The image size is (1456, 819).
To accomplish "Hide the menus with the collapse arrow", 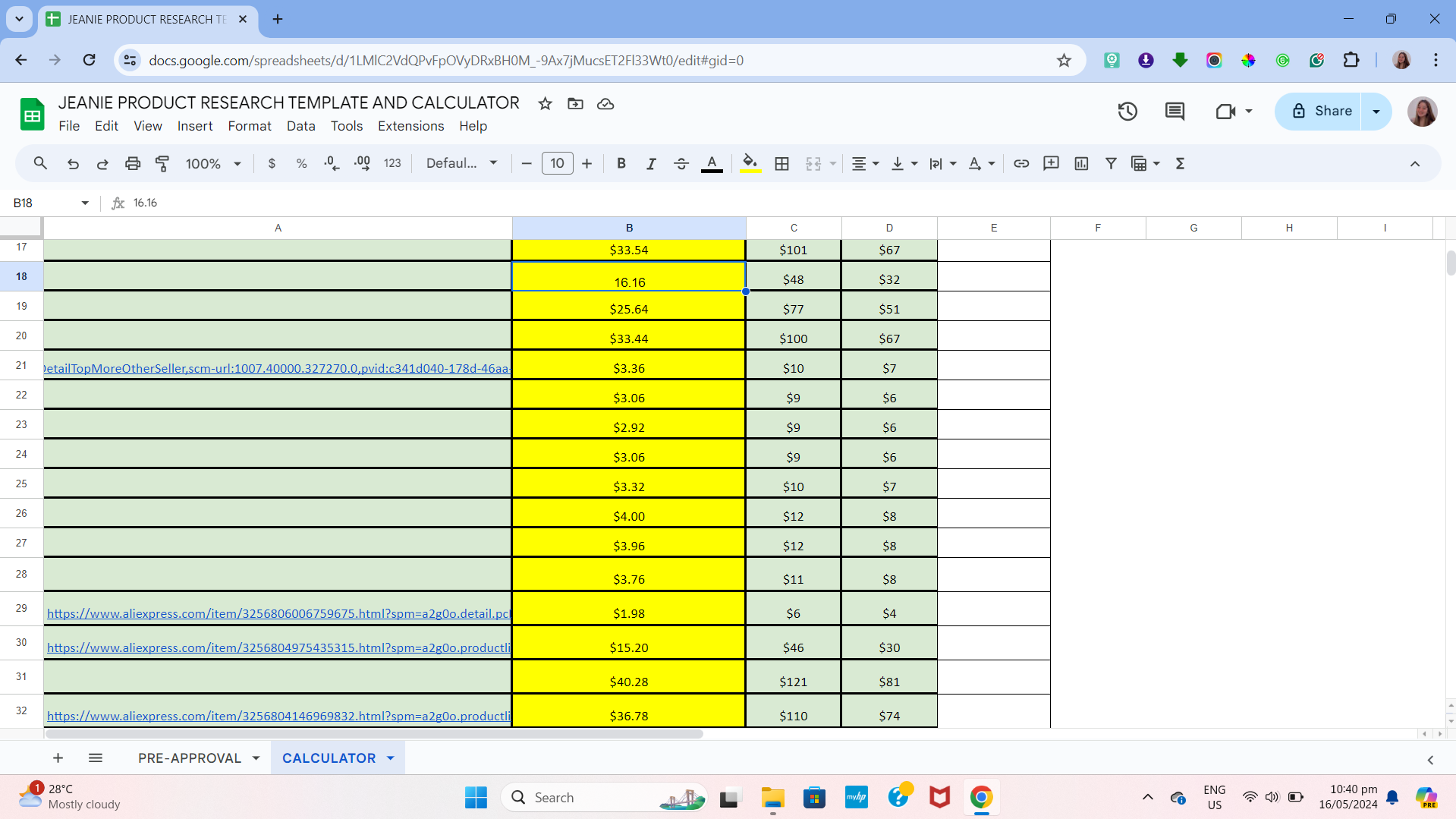I will (x=1415, y=163).
